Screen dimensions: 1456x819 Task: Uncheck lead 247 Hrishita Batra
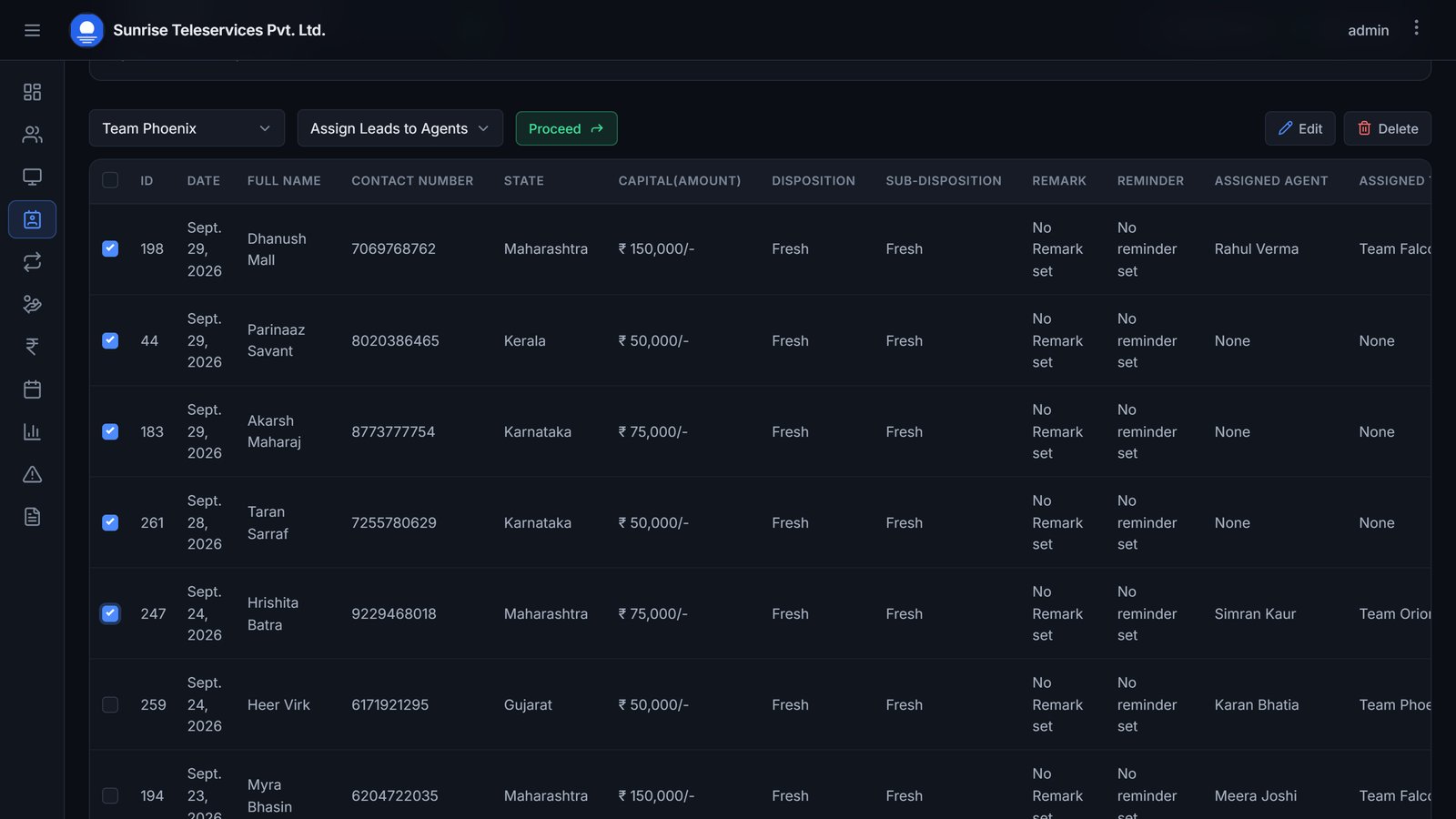pos(110,613)
